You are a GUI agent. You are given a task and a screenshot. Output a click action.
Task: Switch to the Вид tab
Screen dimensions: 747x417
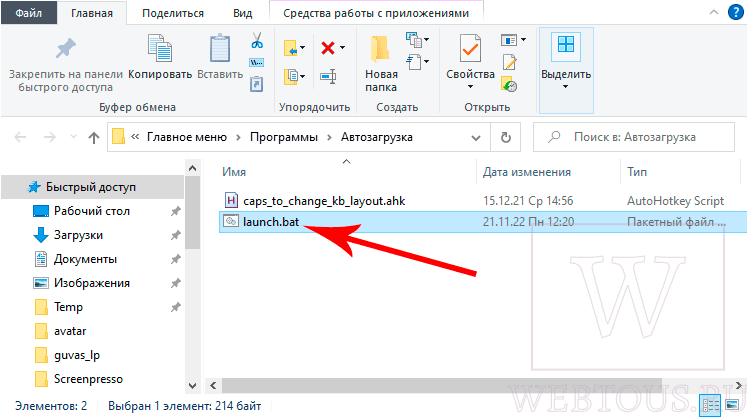242,13
